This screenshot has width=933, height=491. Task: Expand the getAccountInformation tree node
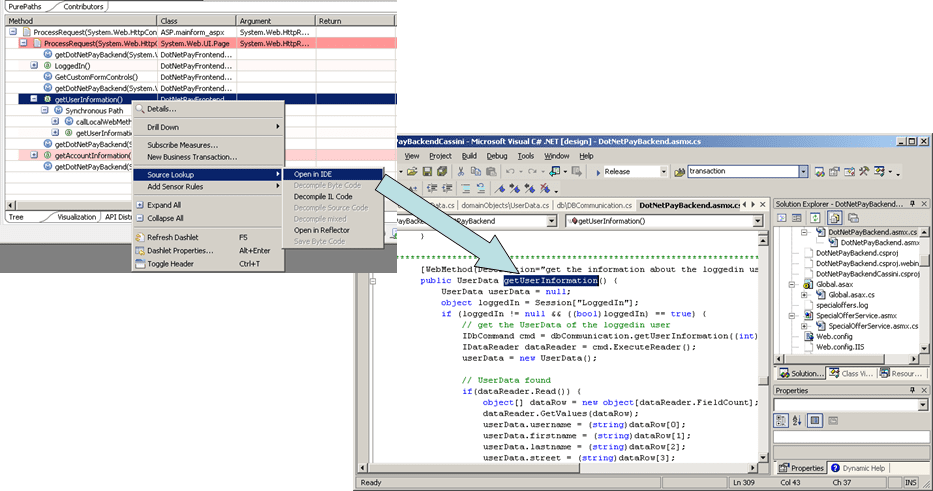point(34,155)
